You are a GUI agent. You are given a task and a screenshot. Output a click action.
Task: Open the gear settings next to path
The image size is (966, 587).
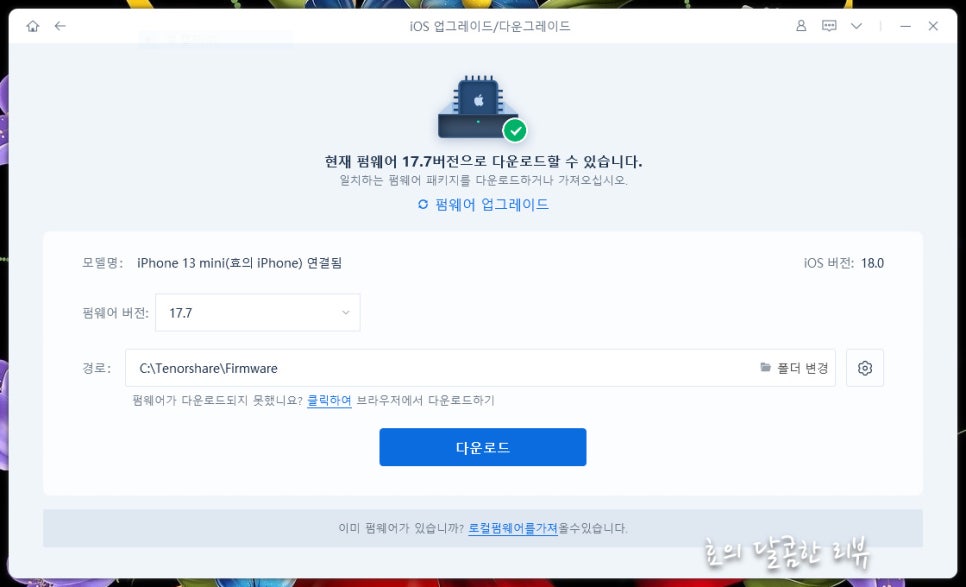[865, 368]
